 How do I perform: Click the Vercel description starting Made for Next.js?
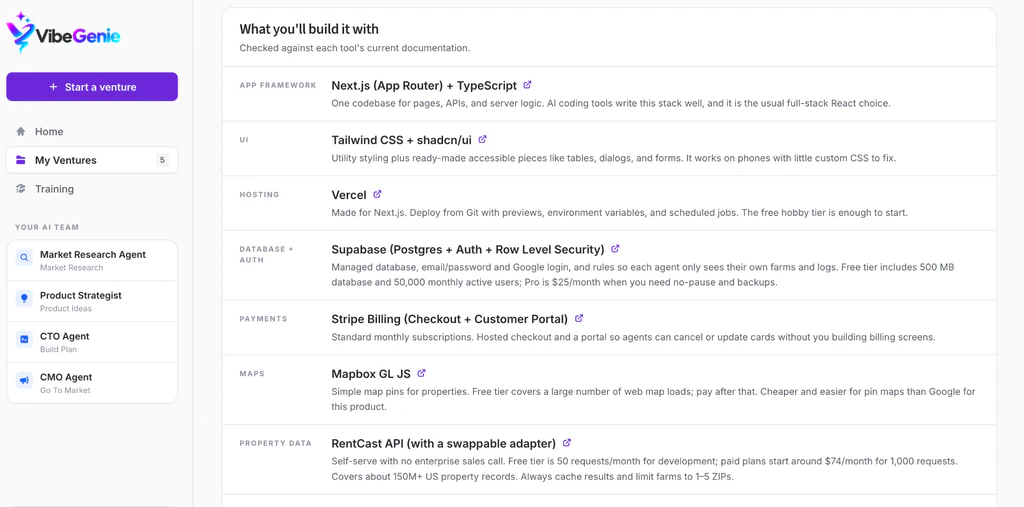[620, 213]
